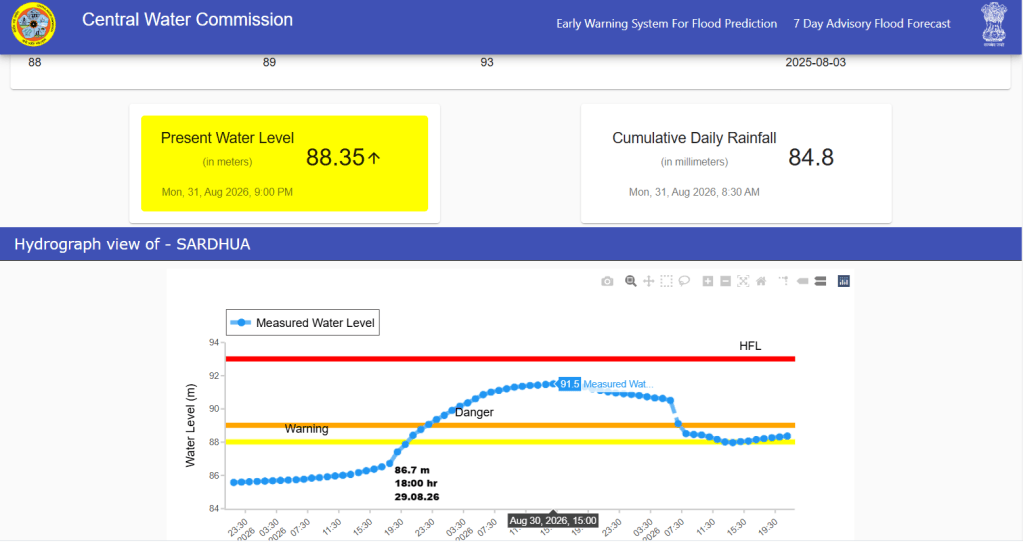Toggle Measured Water Level legend entry

pos(303,322)
